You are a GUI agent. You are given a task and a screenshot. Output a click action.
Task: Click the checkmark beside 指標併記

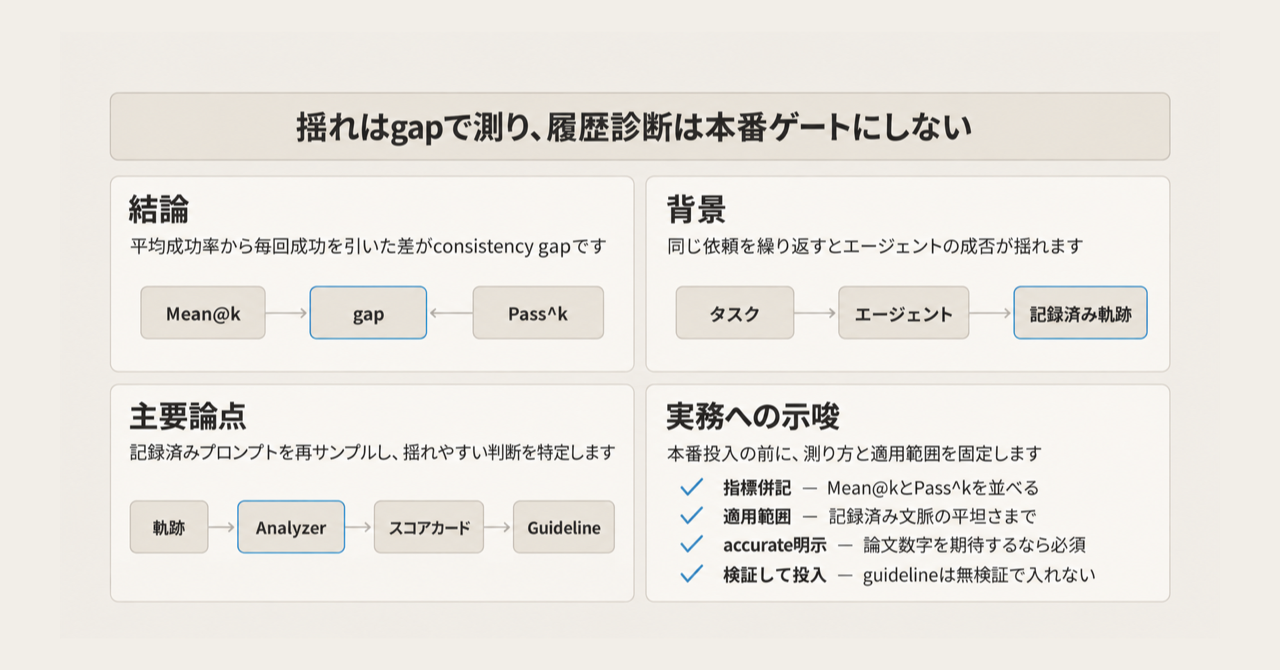(x=691, y=487)
